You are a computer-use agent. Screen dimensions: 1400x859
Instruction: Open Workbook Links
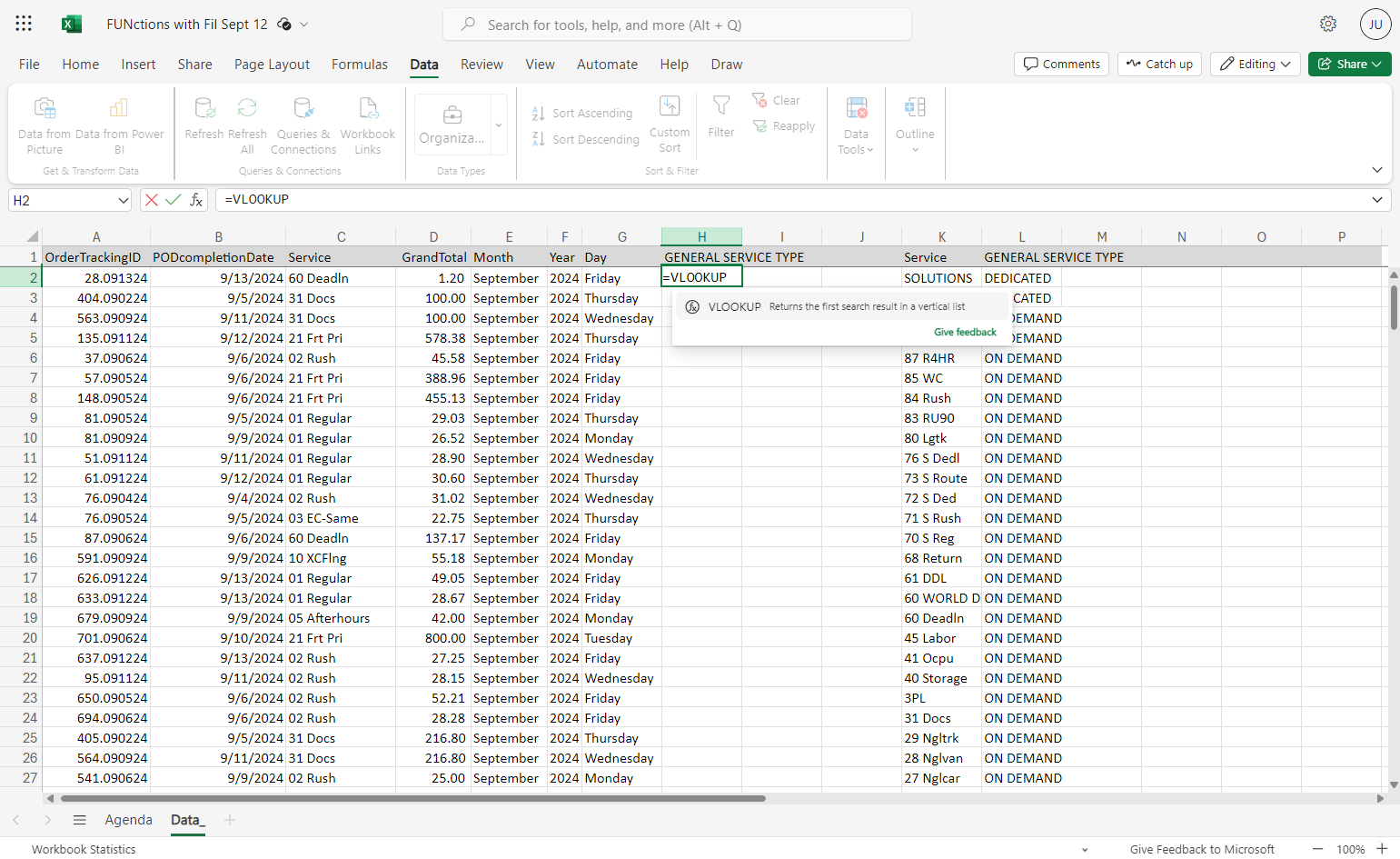[x=368, y=125]
